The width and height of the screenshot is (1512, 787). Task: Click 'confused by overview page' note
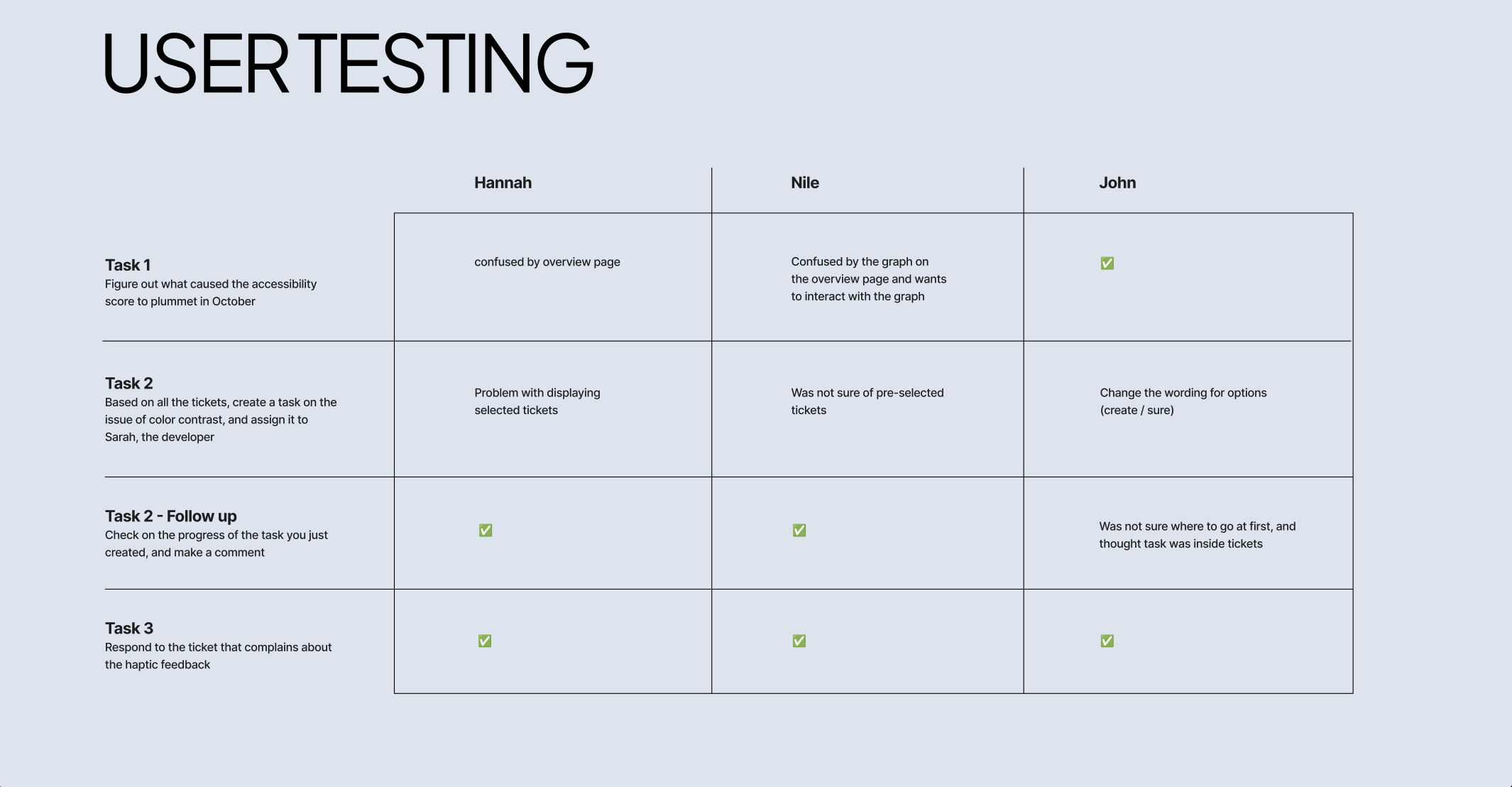547,262
